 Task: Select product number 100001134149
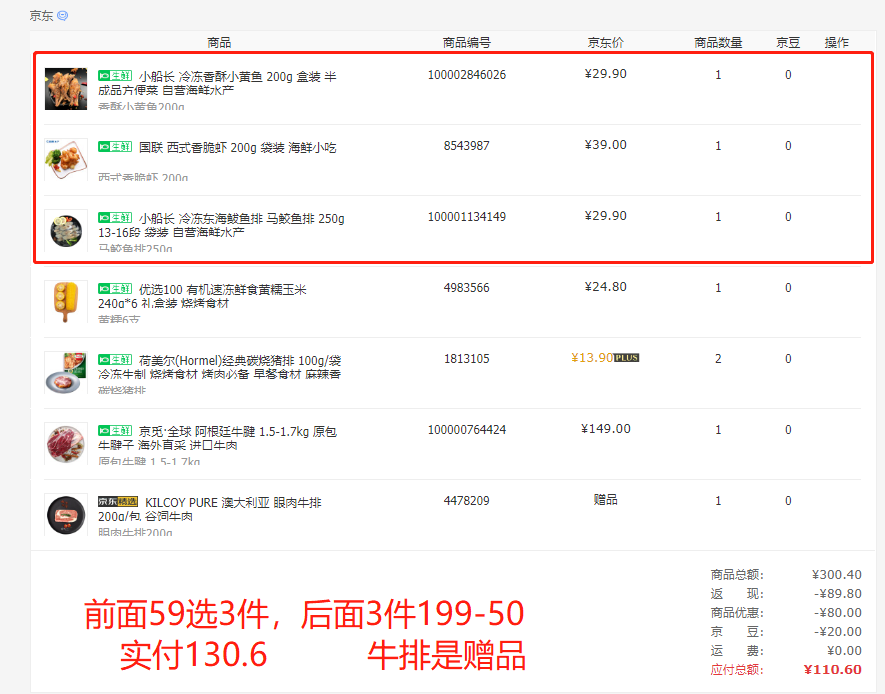click(467, 217)
